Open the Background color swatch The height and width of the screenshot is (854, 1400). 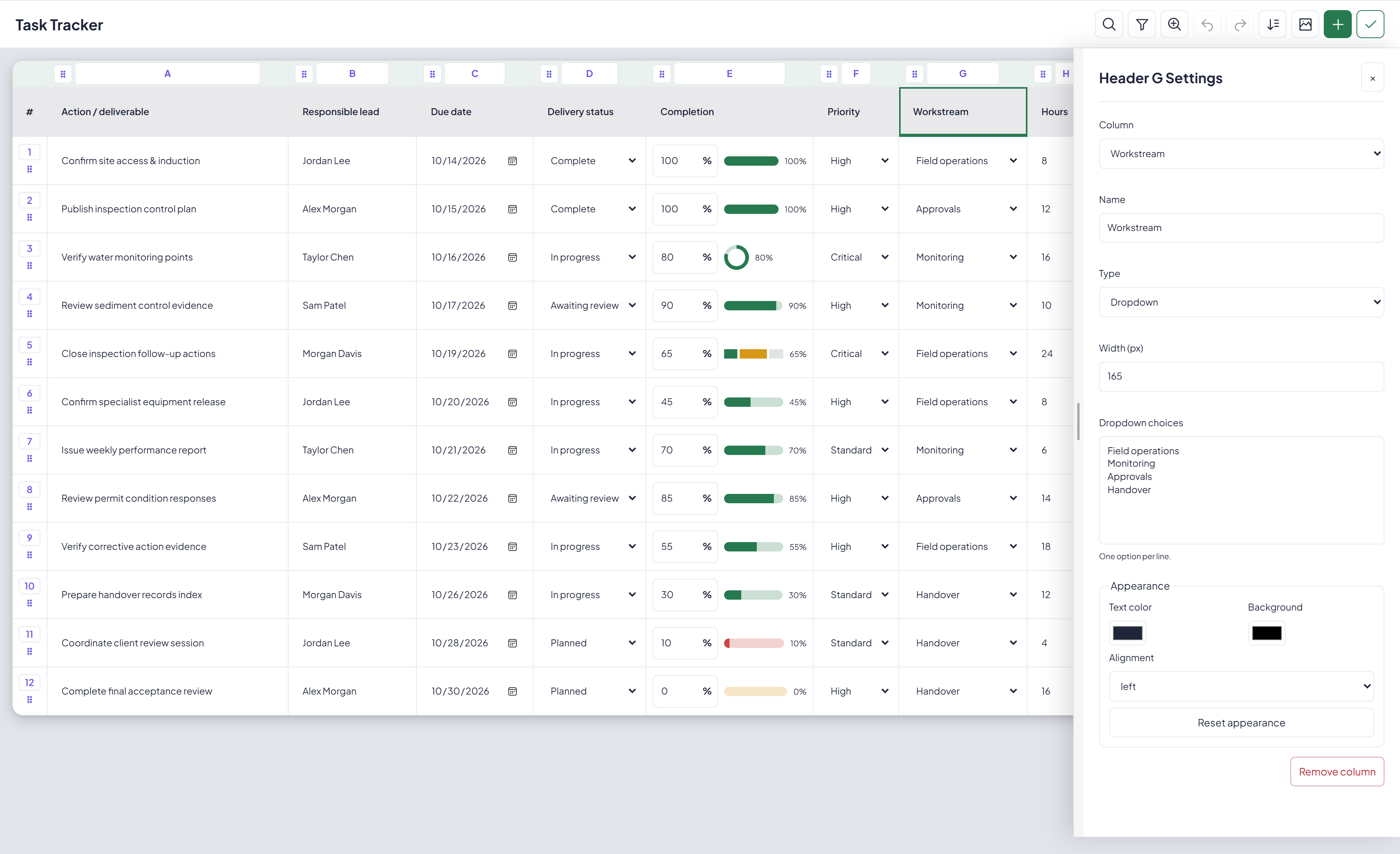[1267, 633]
